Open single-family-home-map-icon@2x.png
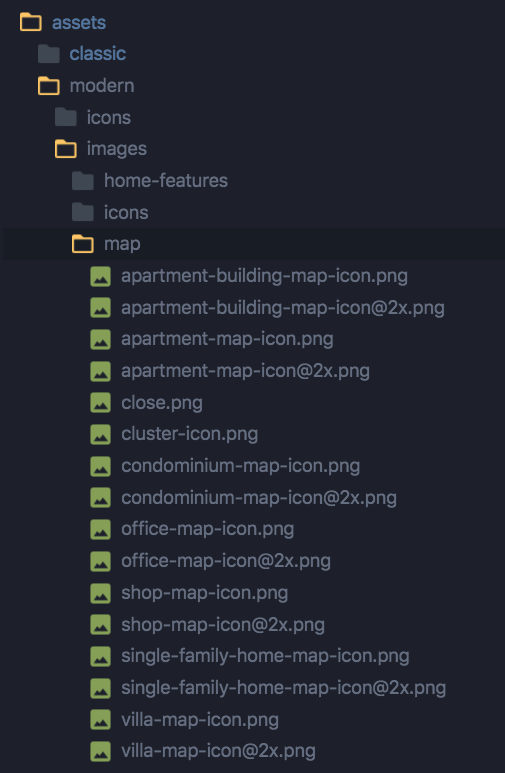Screen dimensions: 505x773 [x=284, y=688]
